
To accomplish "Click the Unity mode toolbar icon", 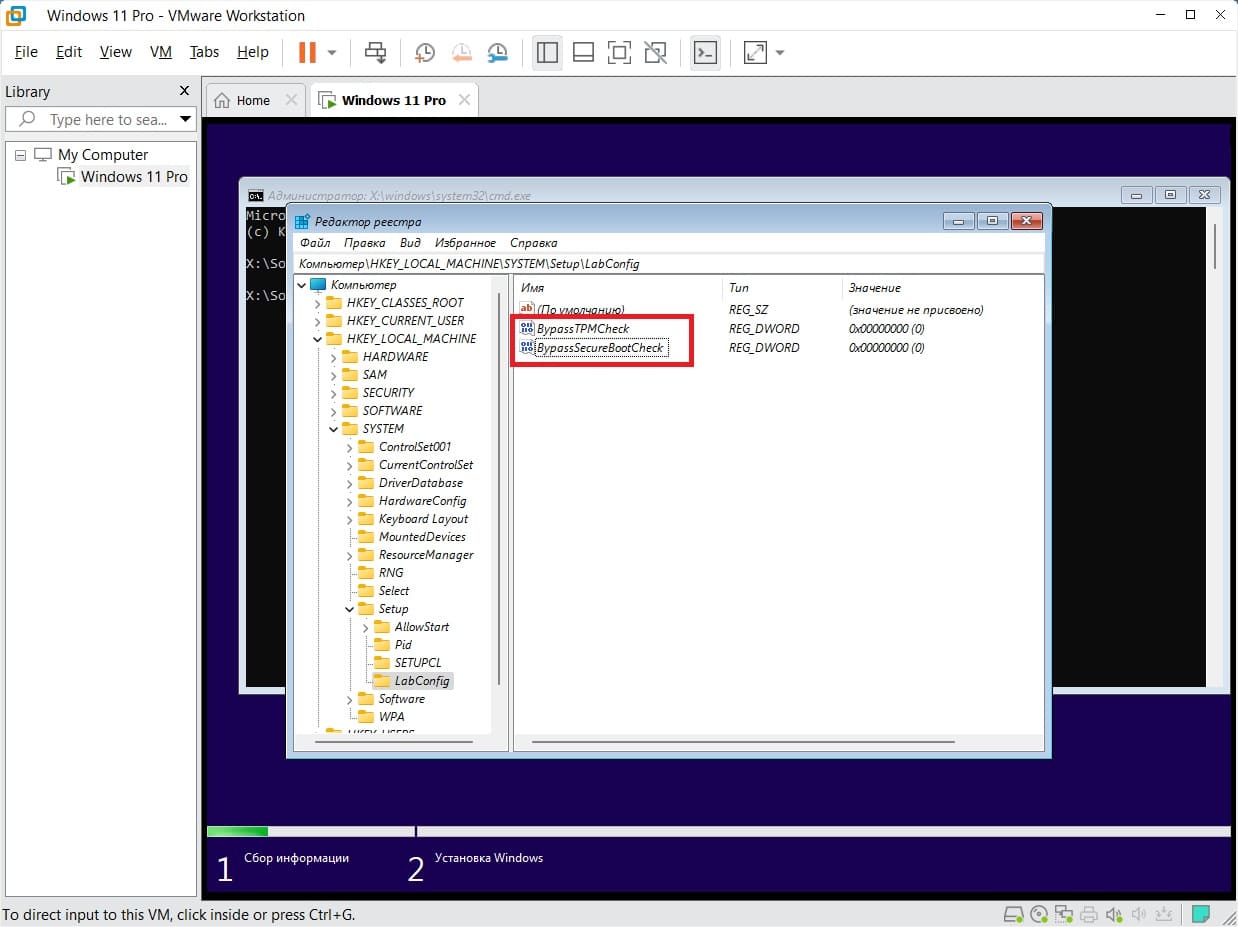I will (656, 53).
